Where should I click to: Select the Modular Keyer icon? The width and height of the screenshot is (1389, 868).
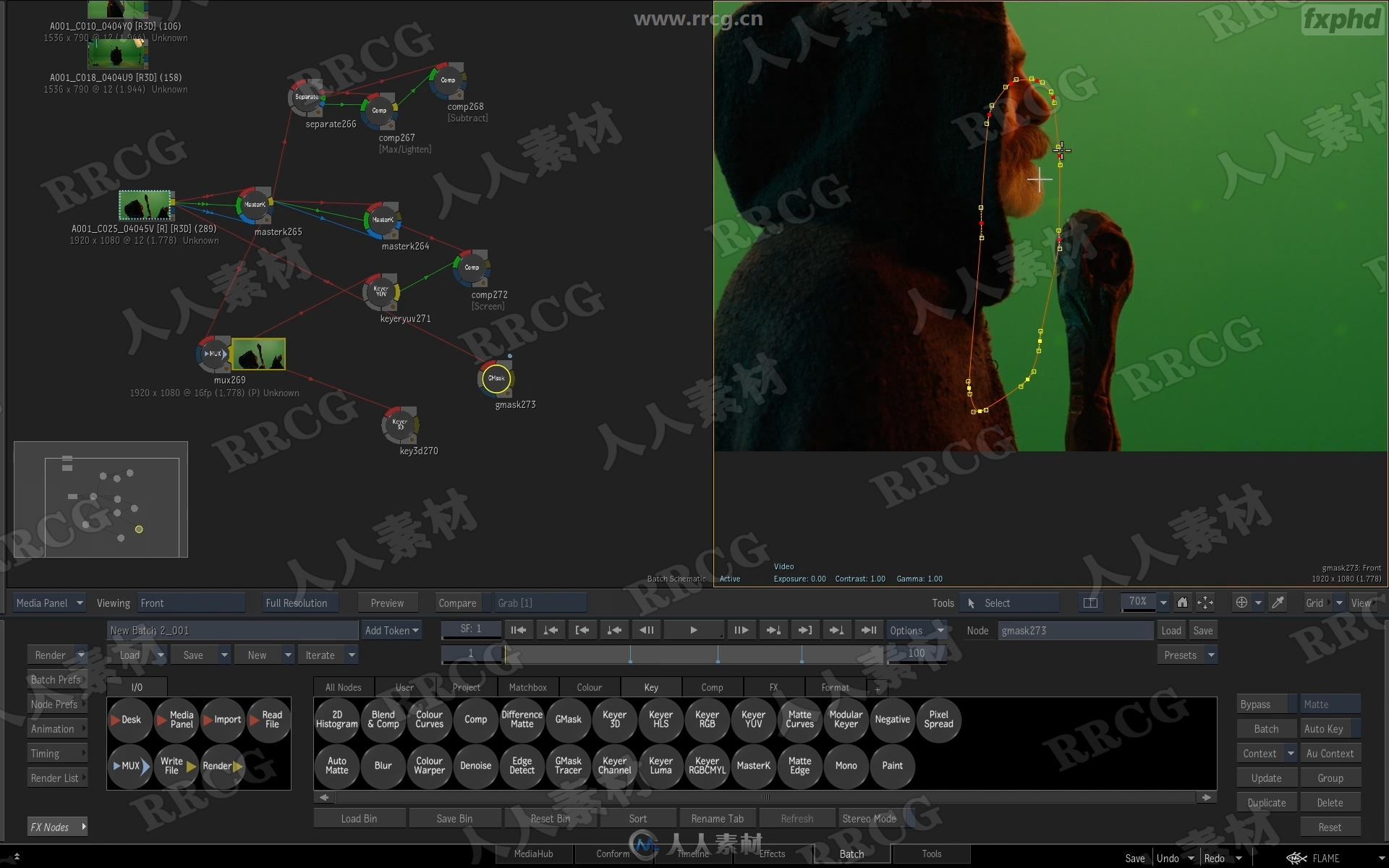pyautogui.click(x=844, y=719)
